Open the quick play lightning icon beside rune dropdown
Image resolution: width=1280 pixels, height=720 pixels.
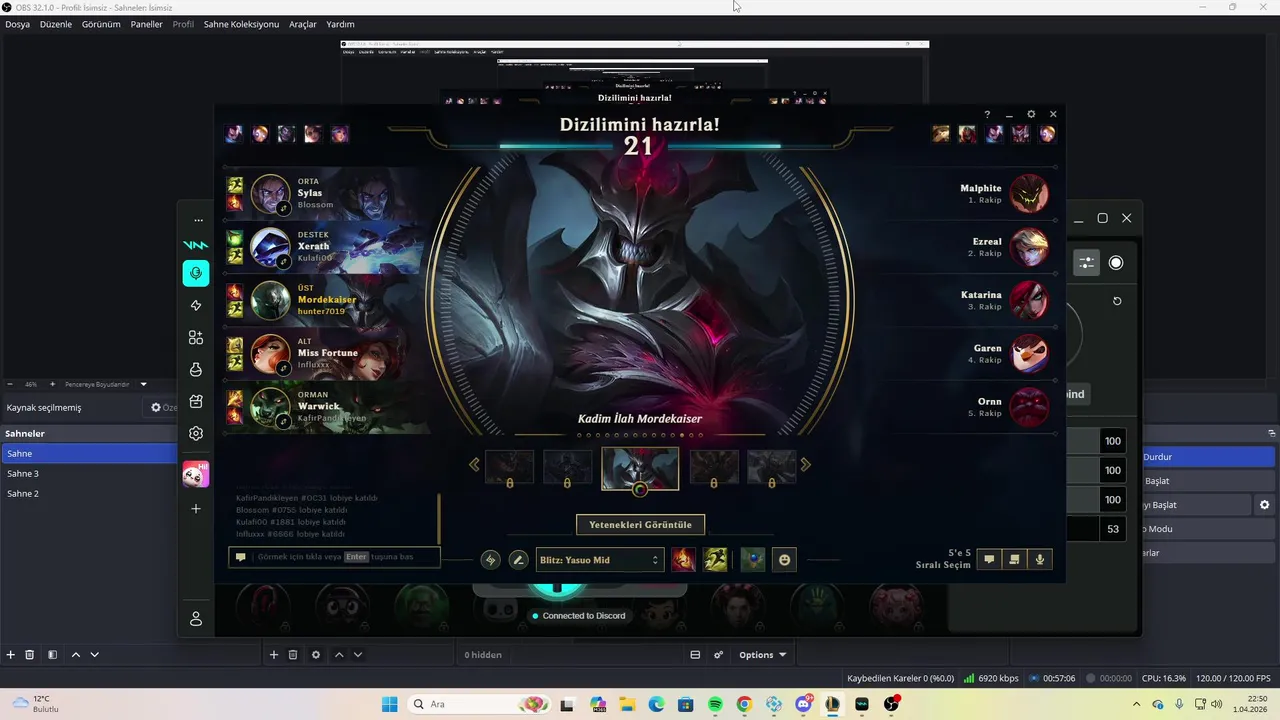tap(490, 560)
